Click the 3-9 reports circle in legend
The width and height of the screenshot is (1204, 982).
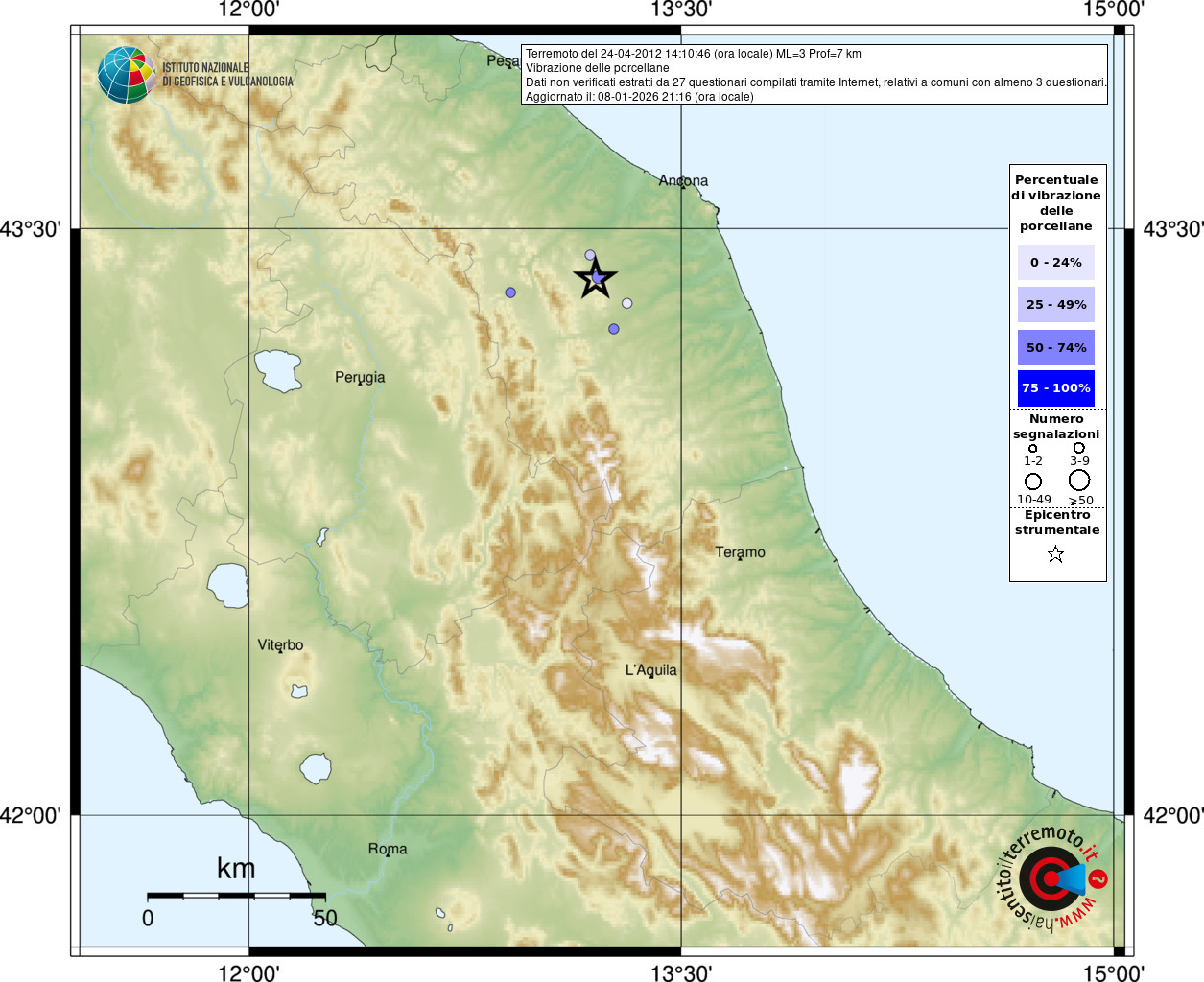coord(1079,448)
